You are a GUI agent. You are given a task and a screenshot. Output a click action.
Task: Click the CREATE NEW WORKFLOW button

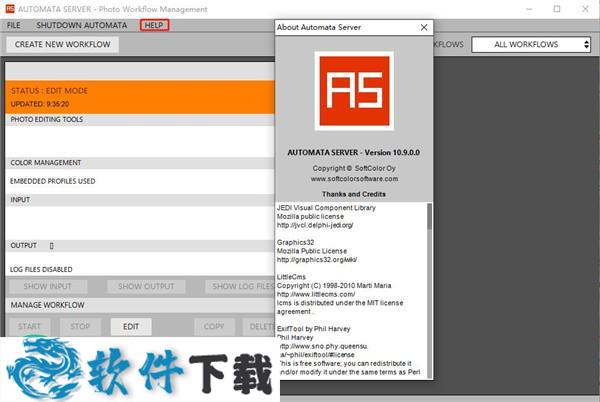coord(63,44)
